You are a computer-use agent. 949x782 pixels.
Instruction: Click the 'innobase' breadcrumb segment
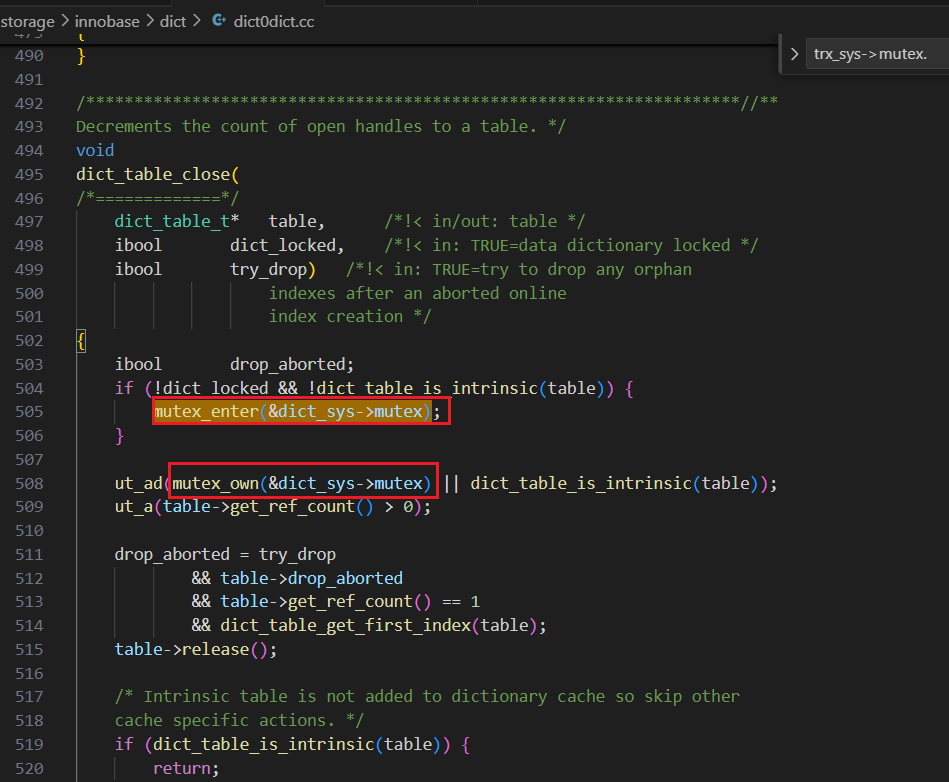[107, 22]
